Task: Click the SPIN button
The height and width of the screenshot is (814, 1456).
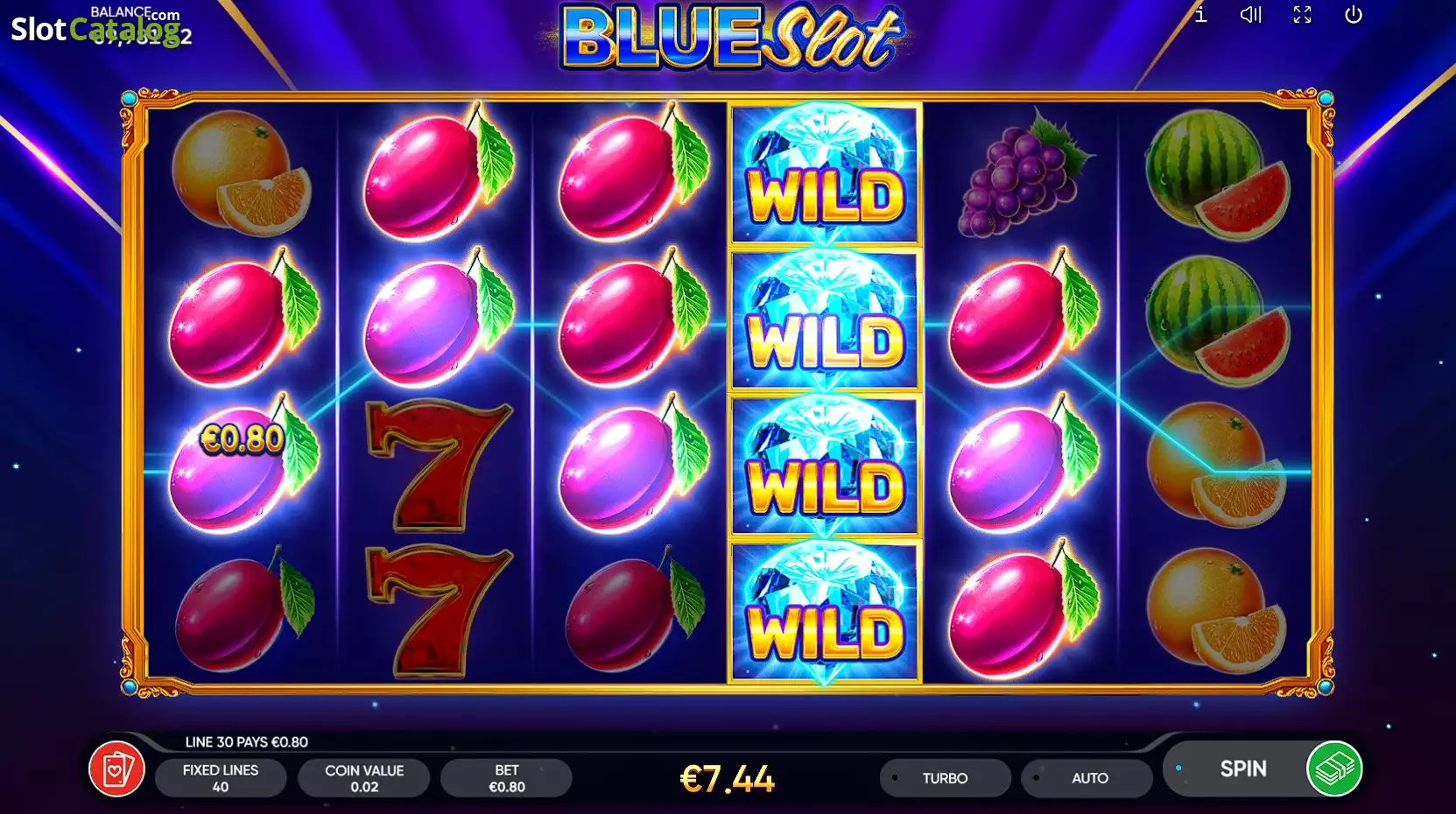Action: (x=1242, y=768)
